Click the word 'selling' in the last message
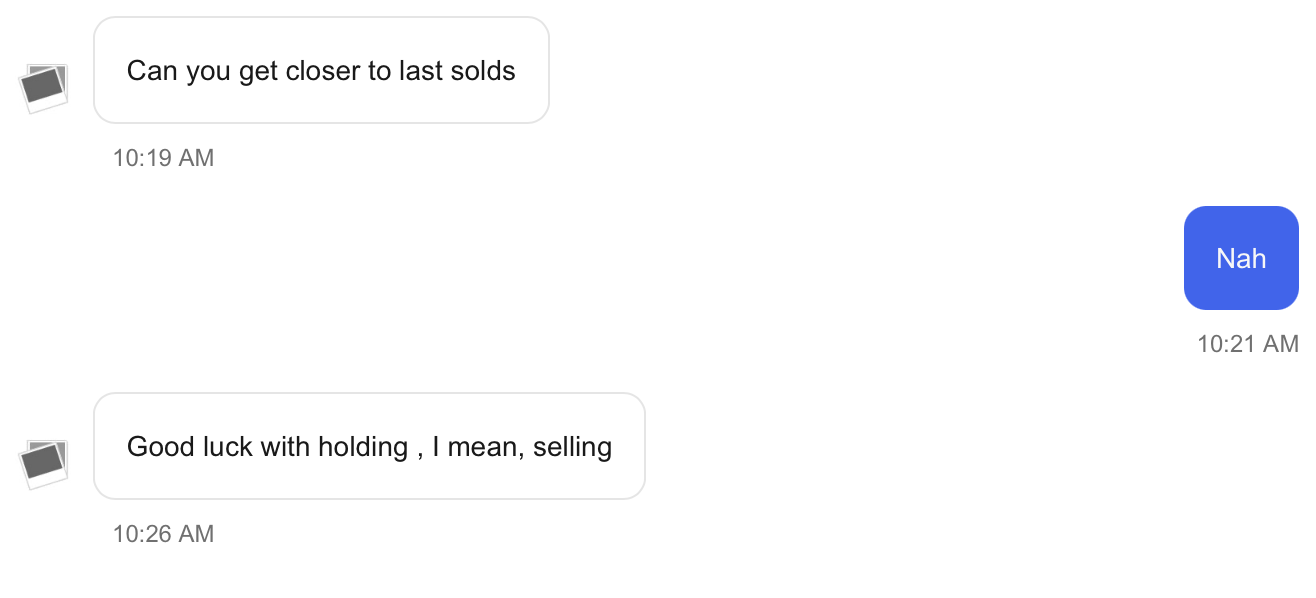The height and width of the screenshot is (598, 1316). (572, 447)
